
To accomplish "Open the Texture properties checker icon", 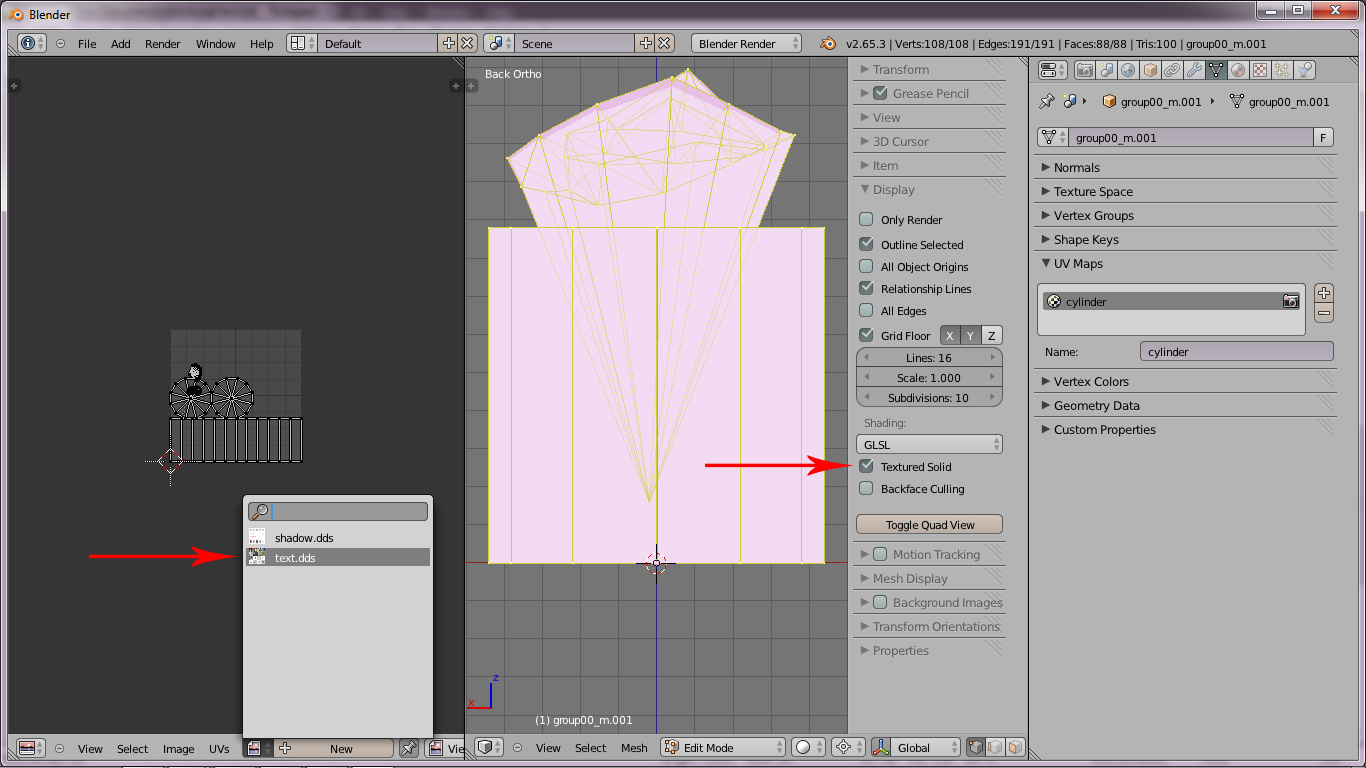I will [1260, 70].
